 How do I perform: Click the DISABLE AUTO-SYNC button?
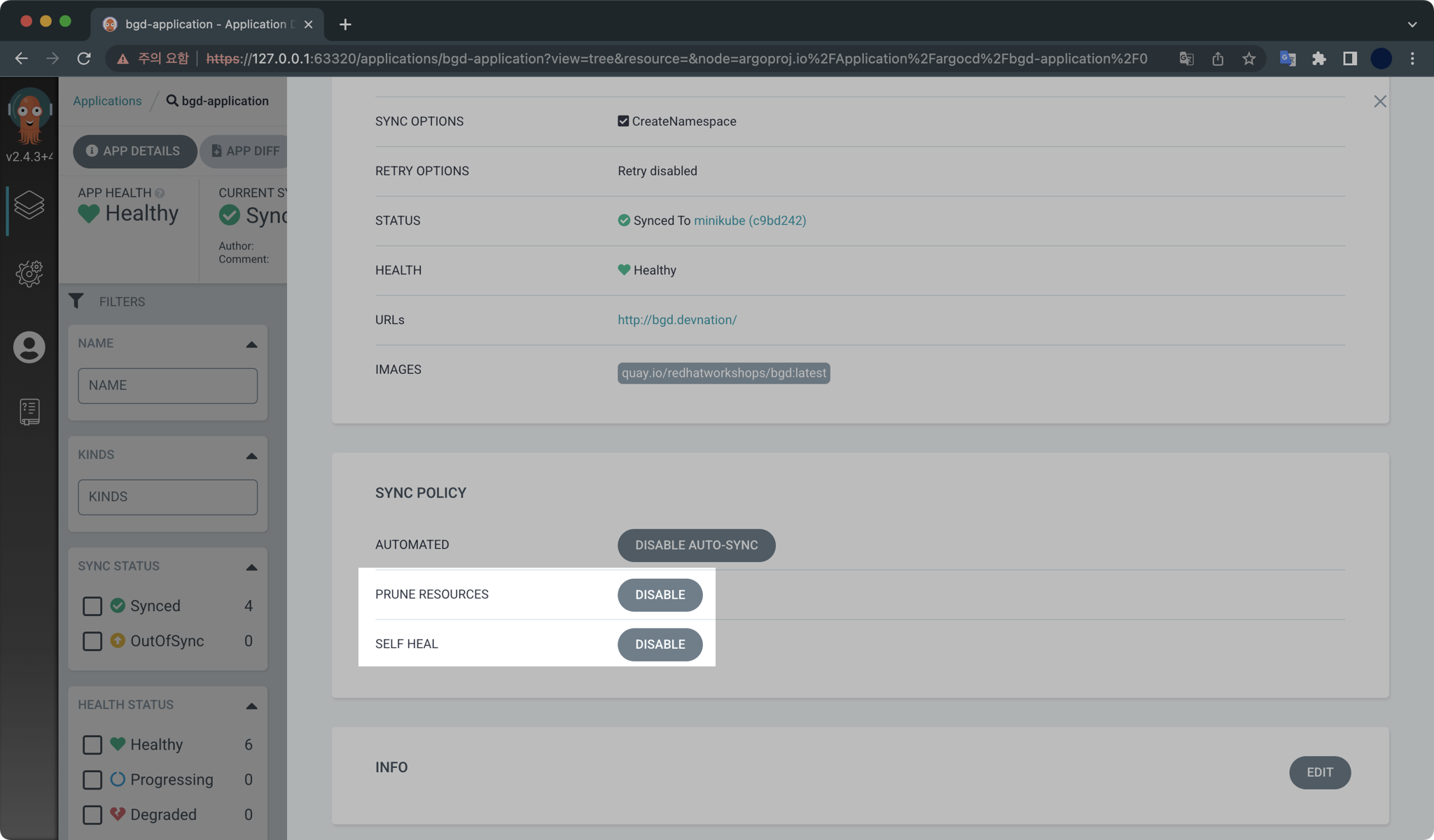click(696, 545)
